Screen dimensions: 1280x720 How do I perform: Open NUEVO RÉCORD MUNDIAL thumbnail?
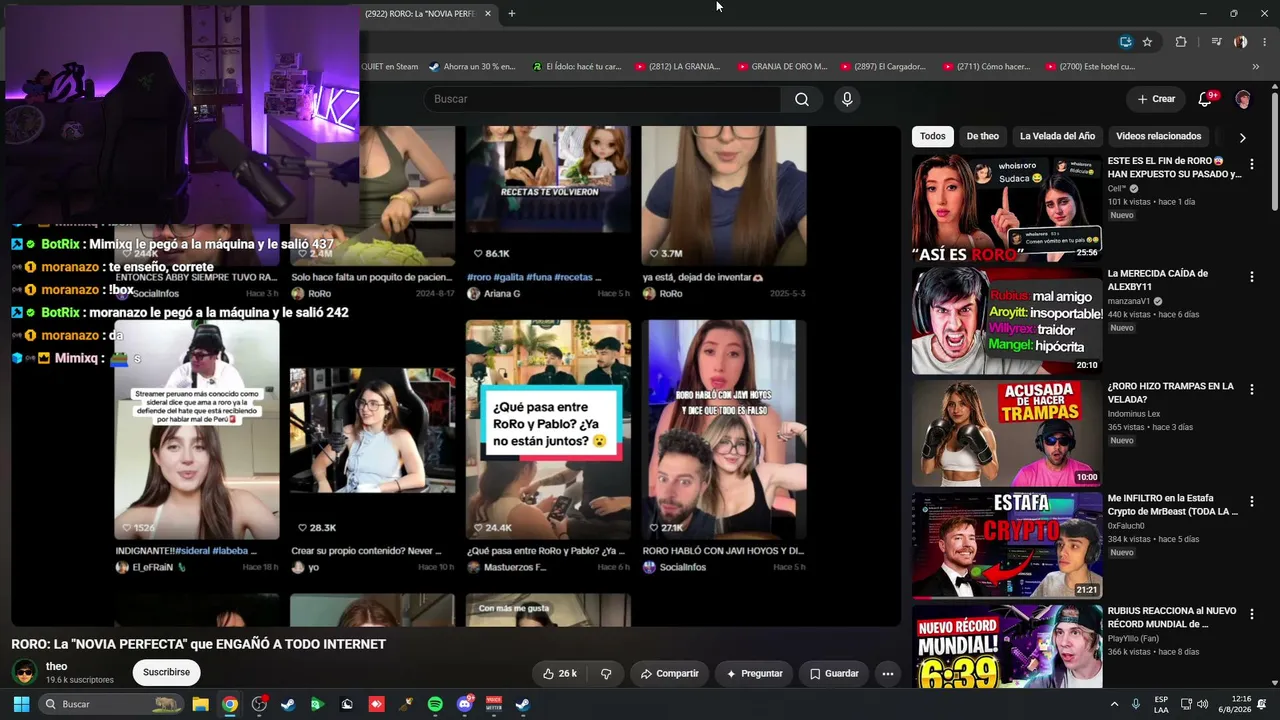pyautogui.click(x=1007, y=646)
